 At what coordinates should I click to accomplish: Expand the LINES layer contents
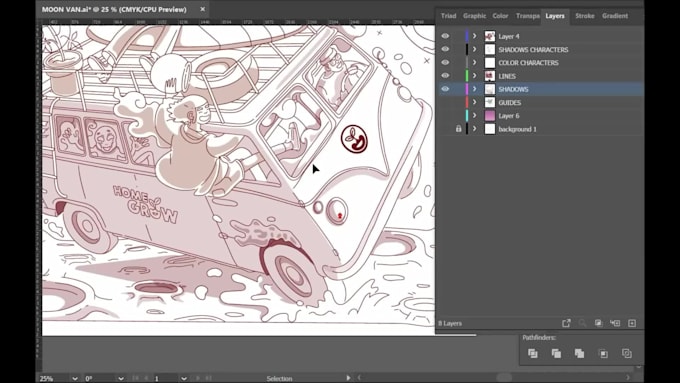(x=474, y=75)
